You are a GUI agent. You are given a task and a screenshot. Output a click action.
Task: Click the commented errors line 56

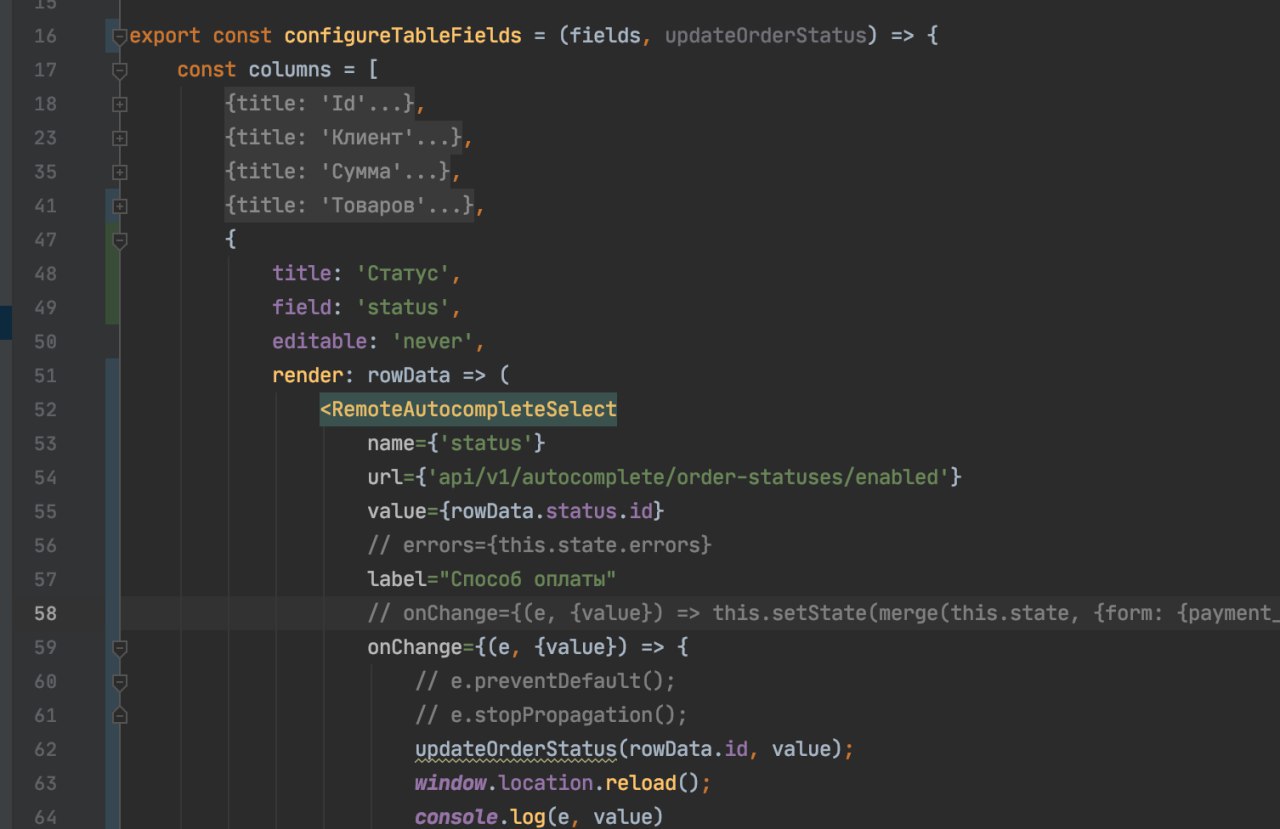[539, 546]
